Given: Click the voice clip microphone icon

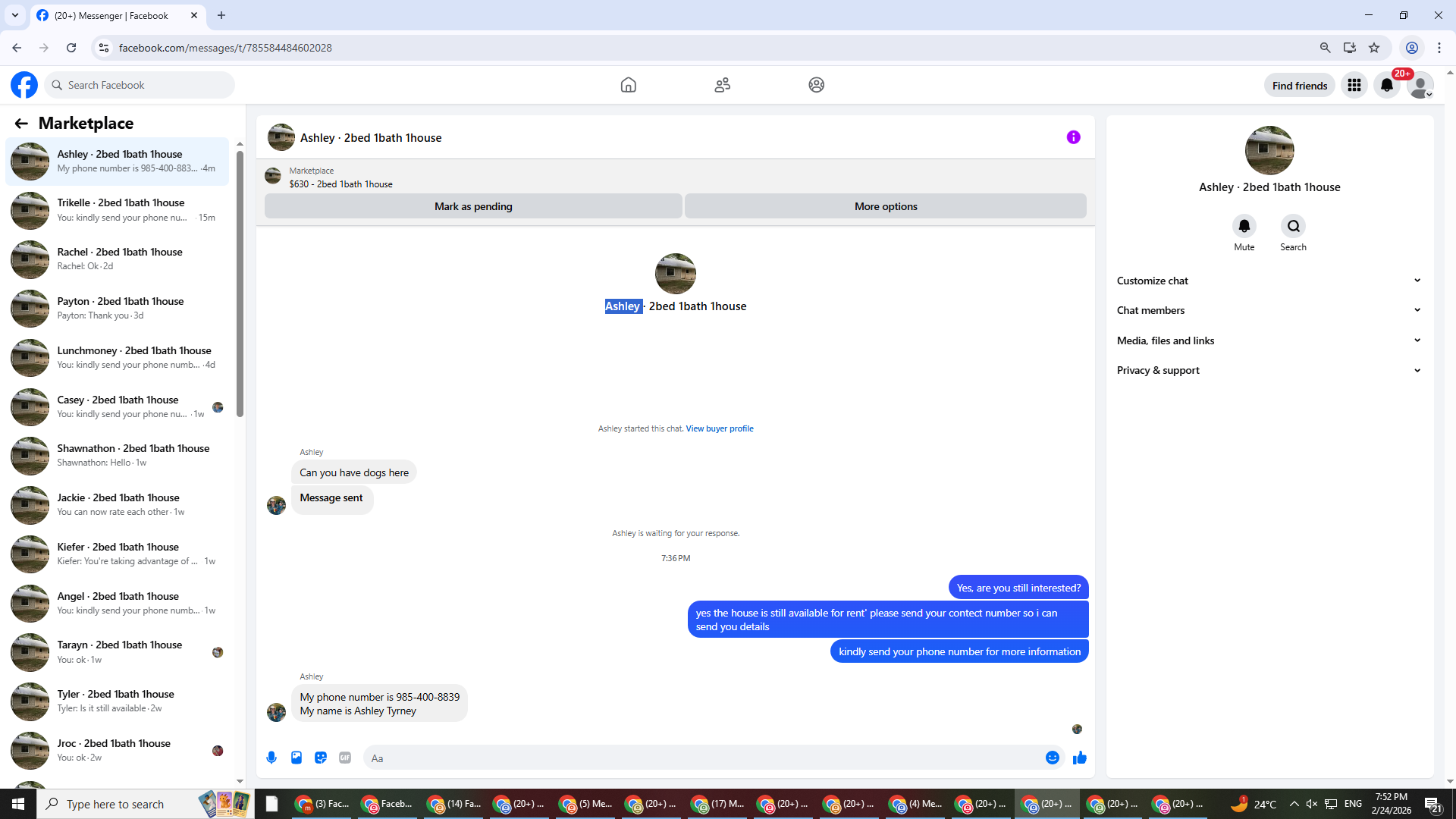Looking at the screenshot, I should pyautogui.click(x=271, y=758).
